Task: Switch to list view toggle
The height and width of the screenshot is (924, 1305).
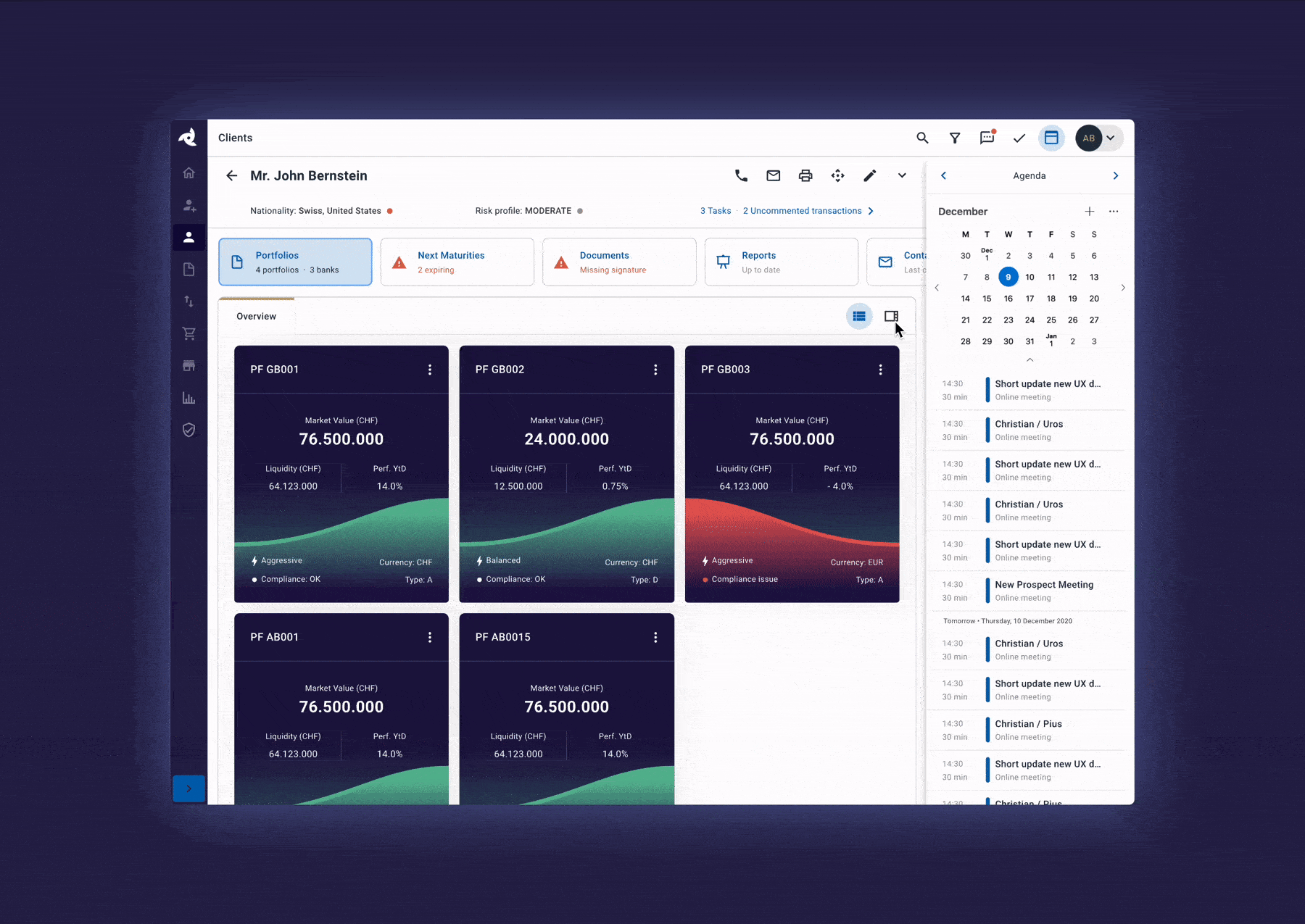Action: pos(859,316)
